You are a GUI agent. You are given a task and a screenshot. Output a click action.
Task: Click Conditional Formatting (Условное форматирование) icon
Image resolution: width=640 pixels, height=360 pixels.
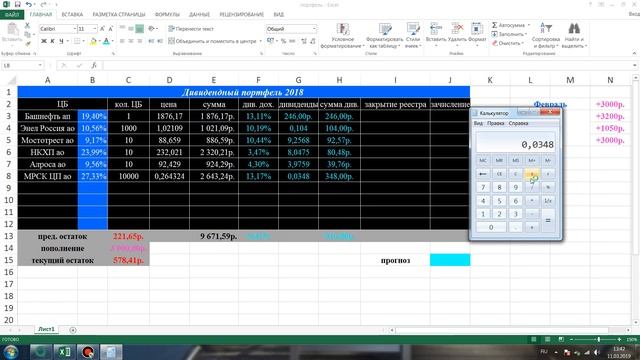343,29
